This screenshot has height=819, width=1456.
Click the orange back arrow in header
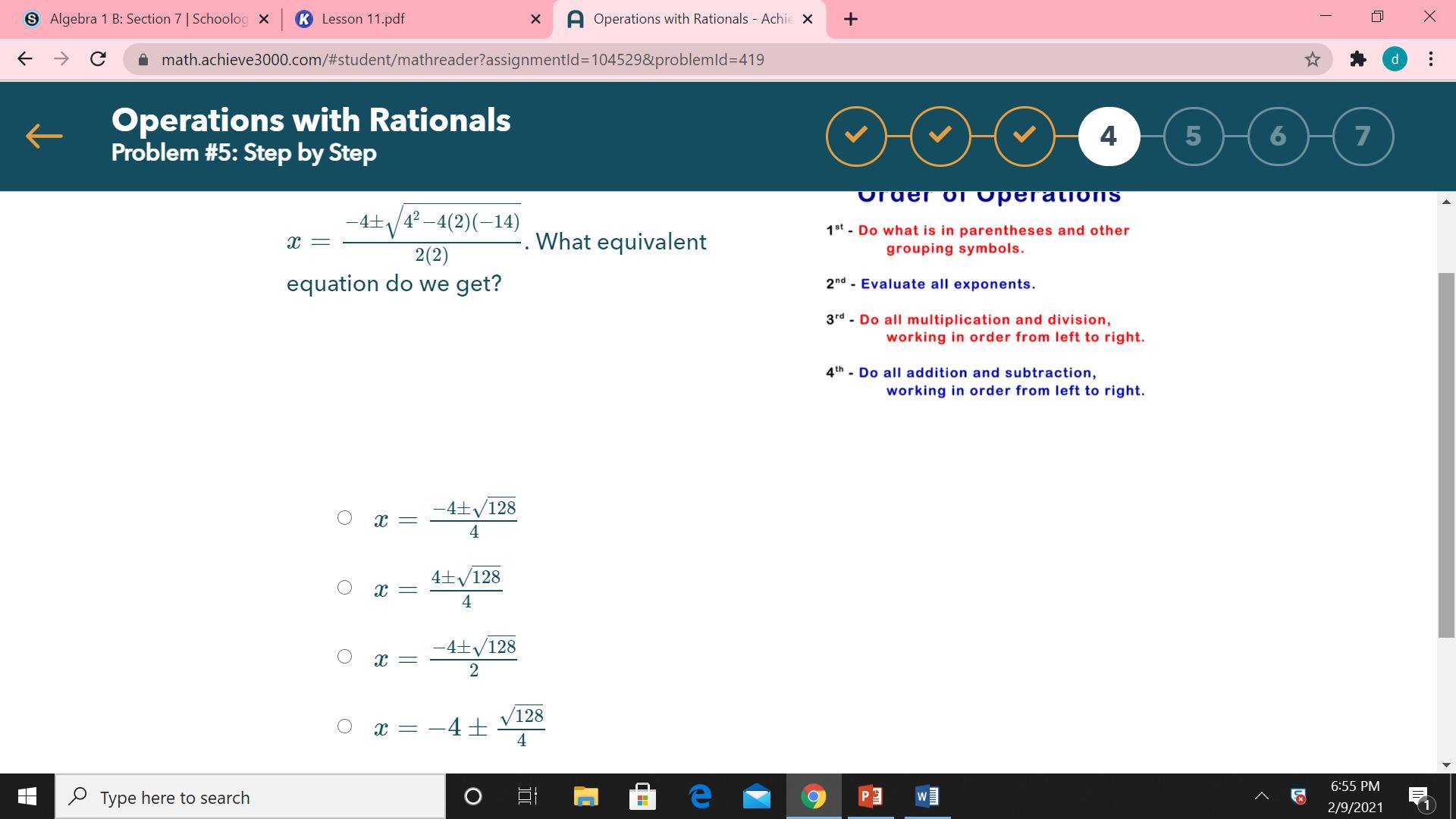44,136
